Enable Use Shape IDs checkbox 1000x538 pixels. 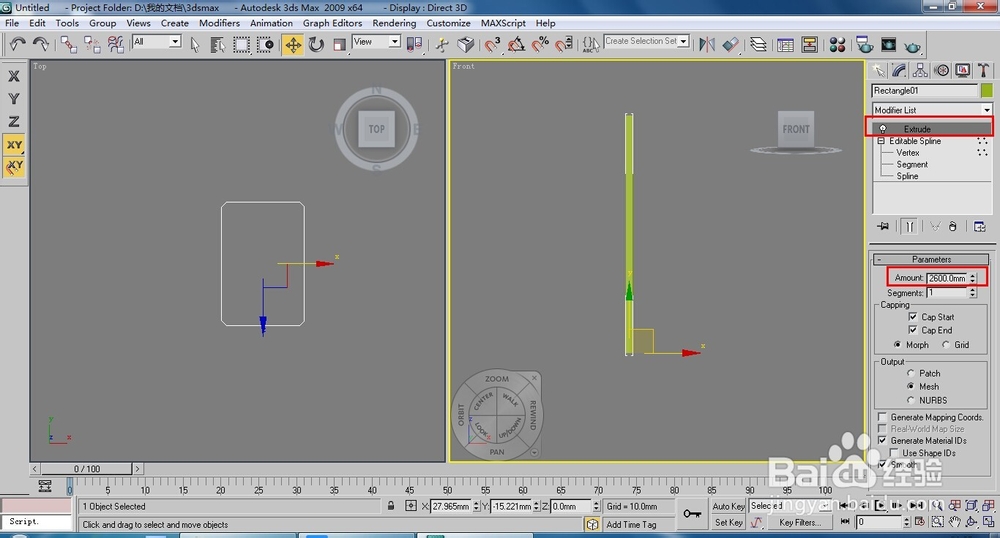pyautogui.click(x=894, y=453)
